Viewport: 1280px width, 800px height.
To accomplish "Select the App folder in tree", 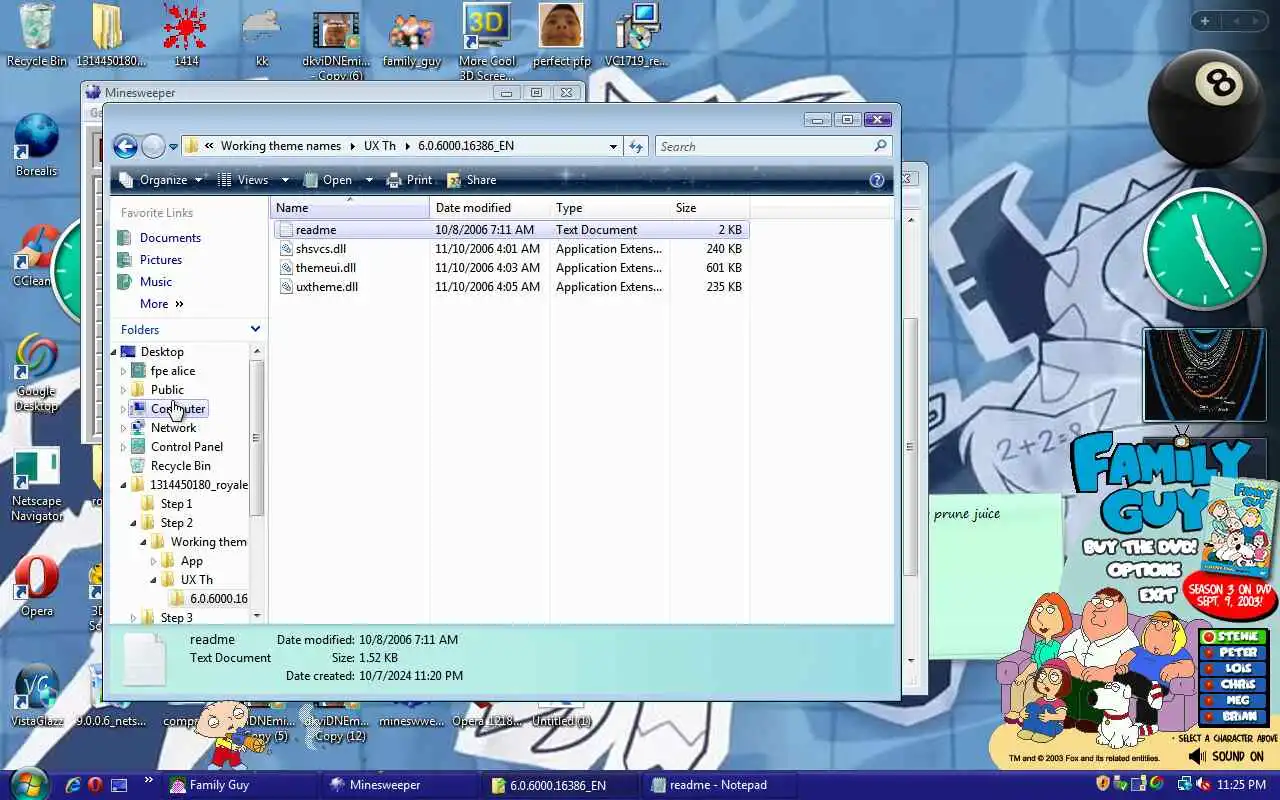I will click(x=191, y=561).
